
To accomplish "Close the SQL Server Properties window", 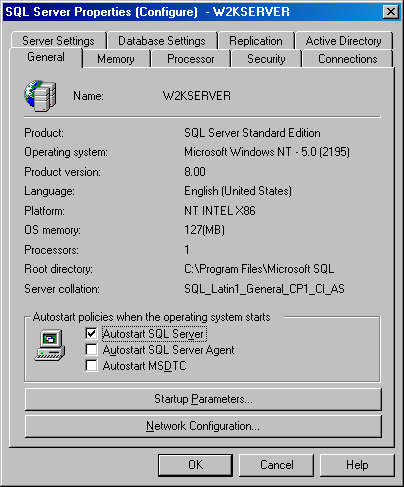I will pos(391,12).
